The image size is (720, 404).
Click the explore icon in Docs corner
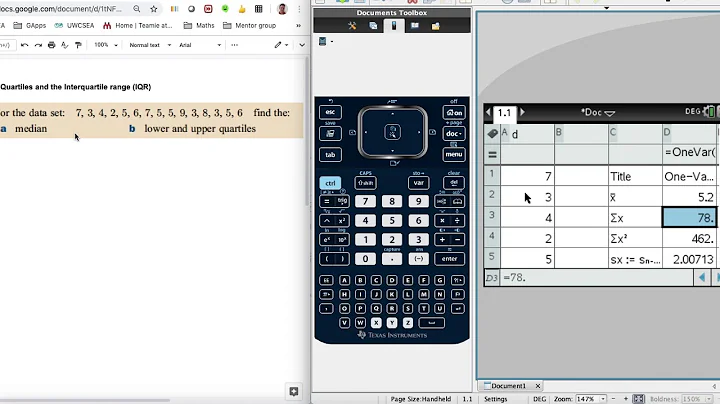click(x=294, y=391)
